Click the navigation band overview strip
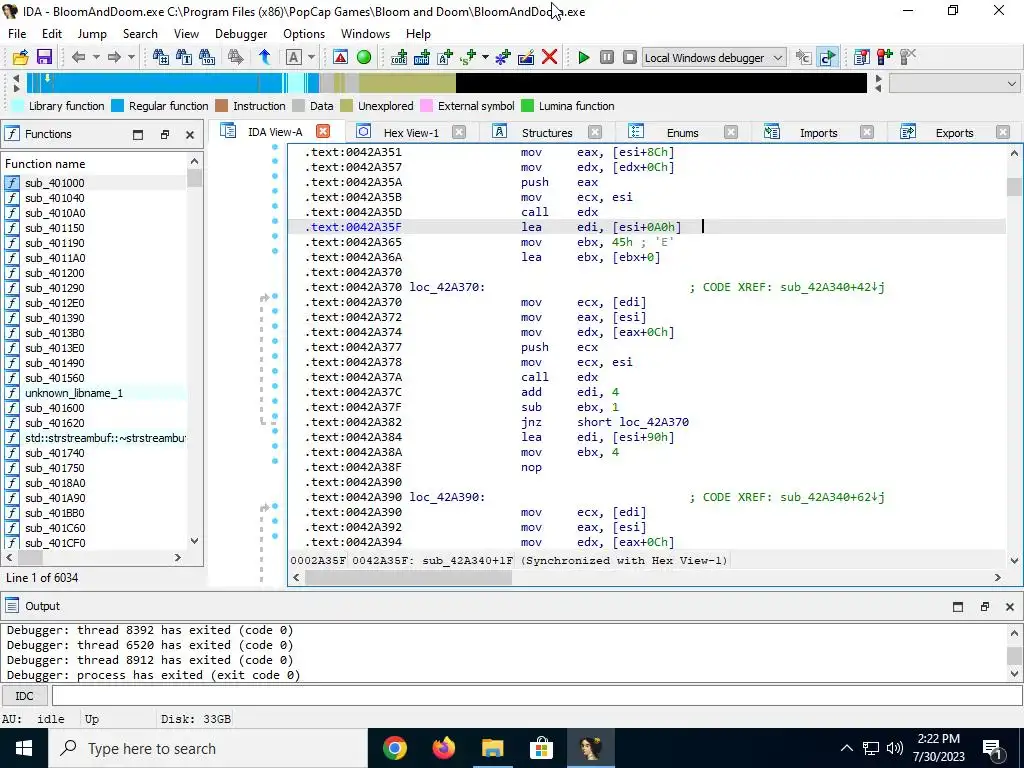The height and width of the screenshot is (768, 1024). click(445, 83)
